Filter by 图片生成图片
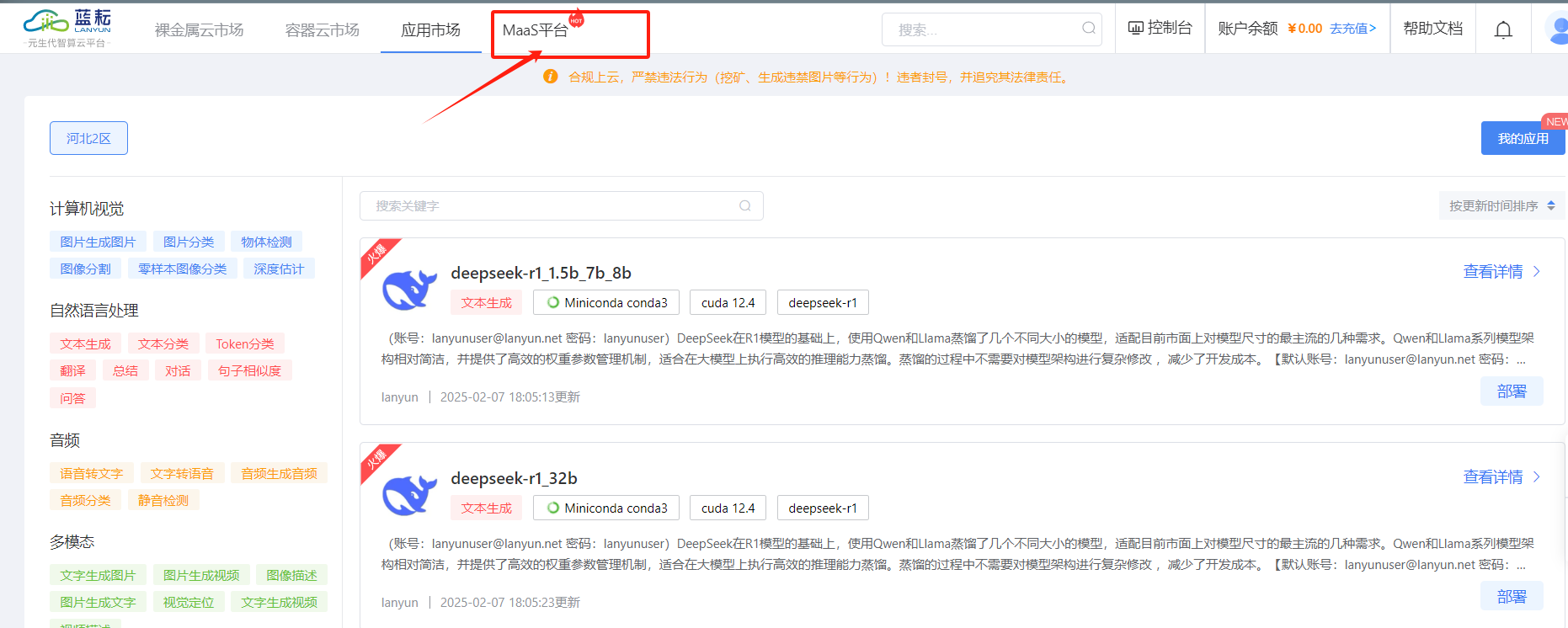The height and width of the screenshot is (628, 1568). 98,242
